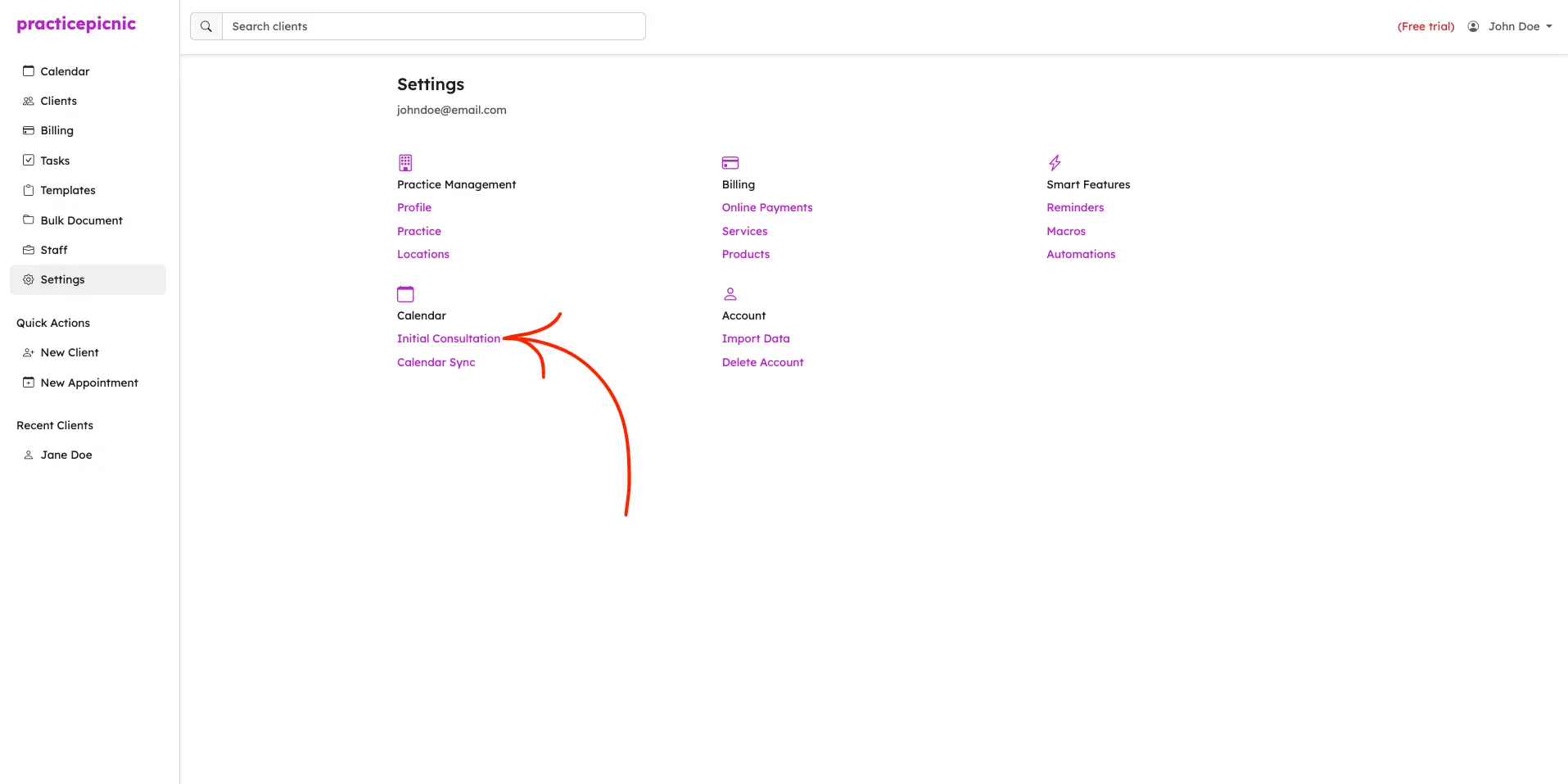The image size is (1568, 784).
Task: Open Templates from the sidebar
Action: (x=88, y=190)
